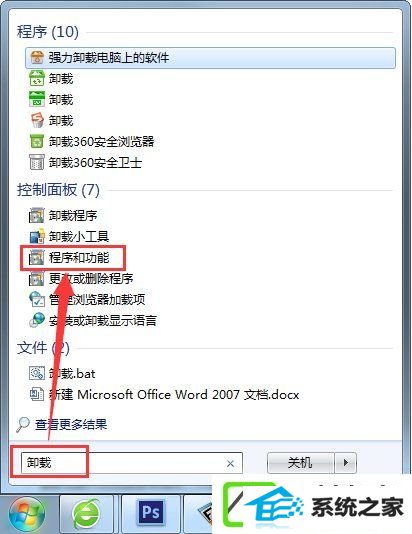Expand the 程序 (10) results header
The width and height of the screenshot is (412, 534).
[x=48, y=32]
